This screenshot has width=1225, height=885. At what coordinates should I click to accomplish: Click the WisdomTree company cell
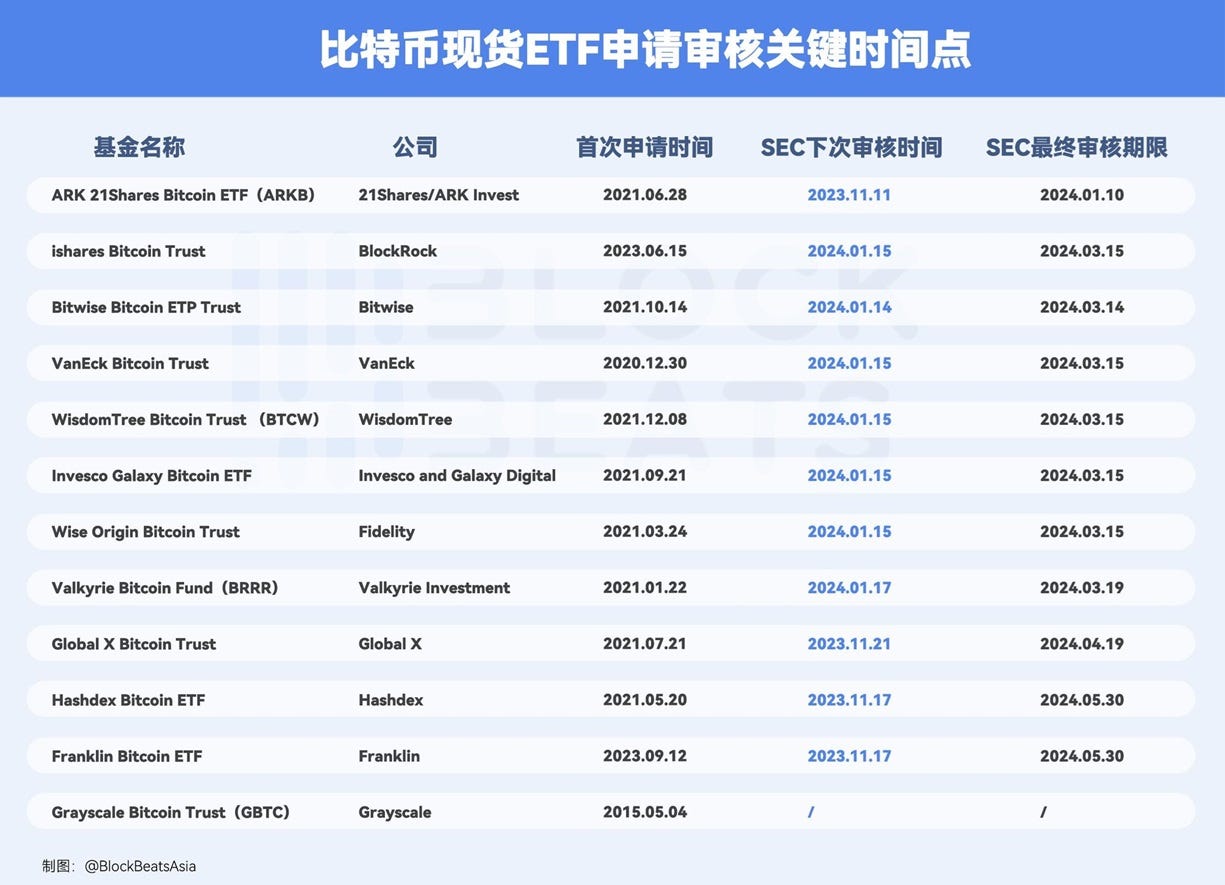[405, 419]
